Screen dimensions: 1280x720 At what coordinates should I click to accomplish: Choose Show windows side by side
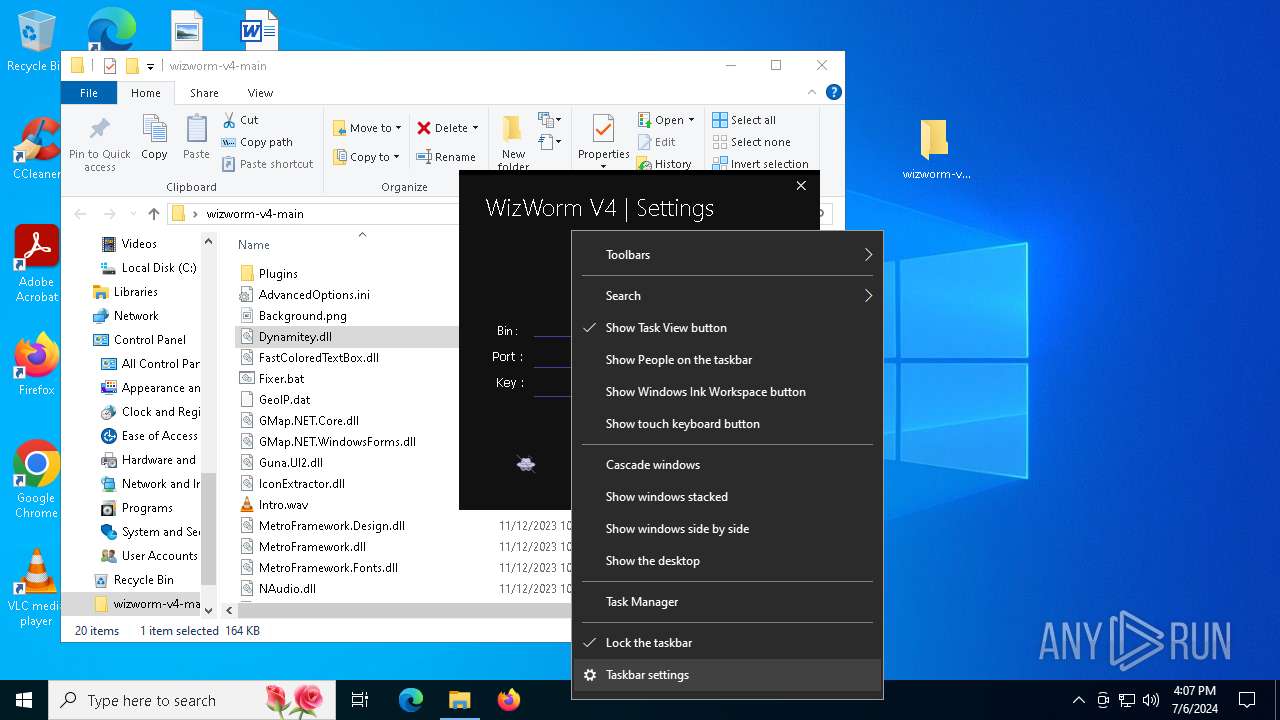[x=727, y=529]
